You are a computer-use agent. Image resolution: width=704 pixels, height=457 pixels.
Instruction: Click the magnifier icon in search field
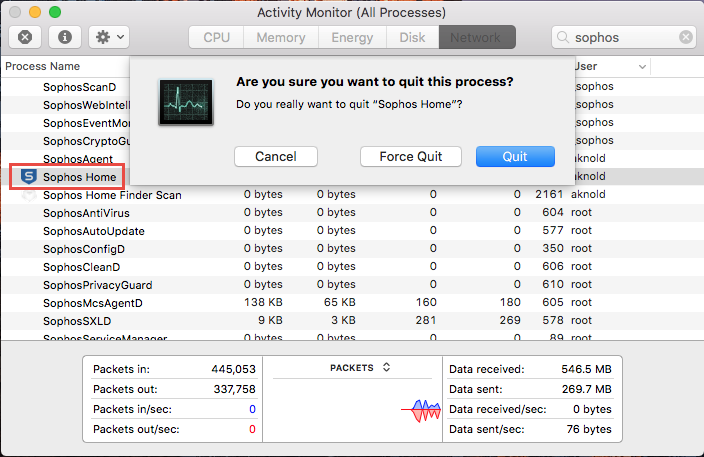[563, 37]
